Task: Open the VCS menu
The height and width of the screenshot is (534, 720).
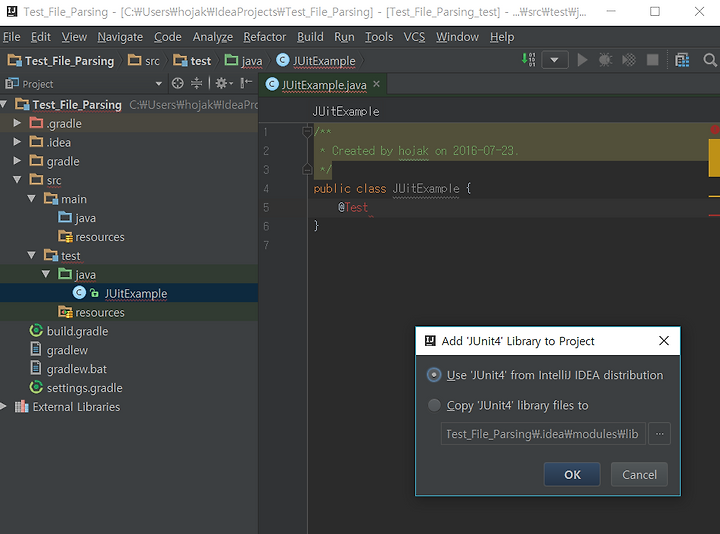Action: [x=414, y=37]
